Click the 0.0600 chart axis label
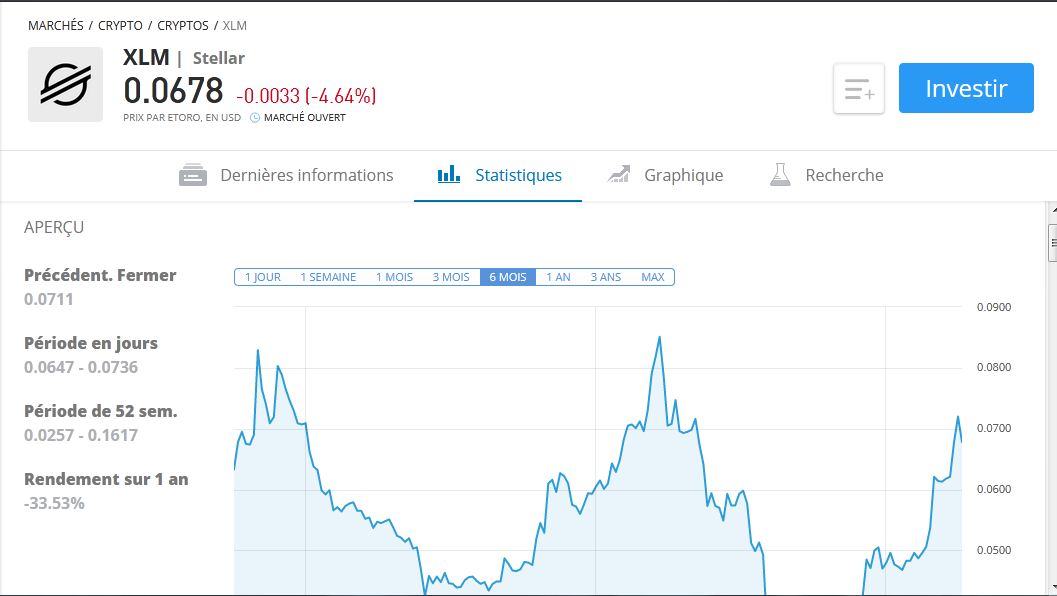Viewport: 1057px width, 596px height. click(994, 489)
